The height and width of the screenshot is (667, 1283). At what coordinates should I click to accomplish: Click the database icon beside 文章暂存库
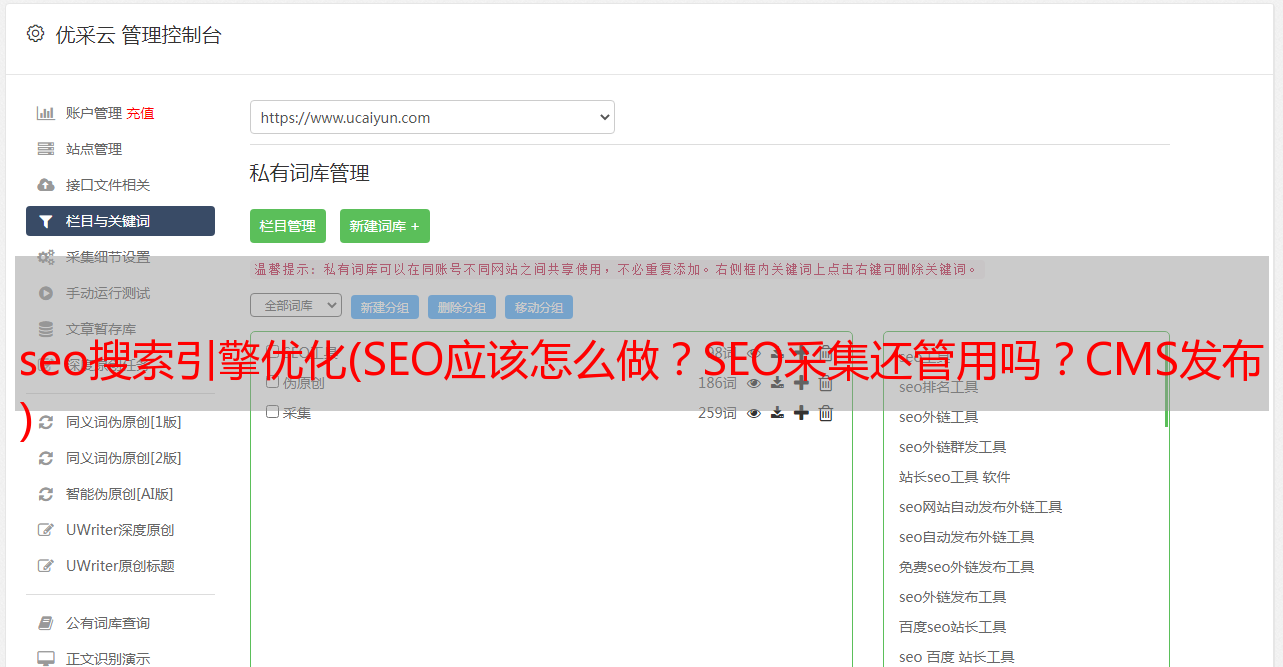coord(45,329)
